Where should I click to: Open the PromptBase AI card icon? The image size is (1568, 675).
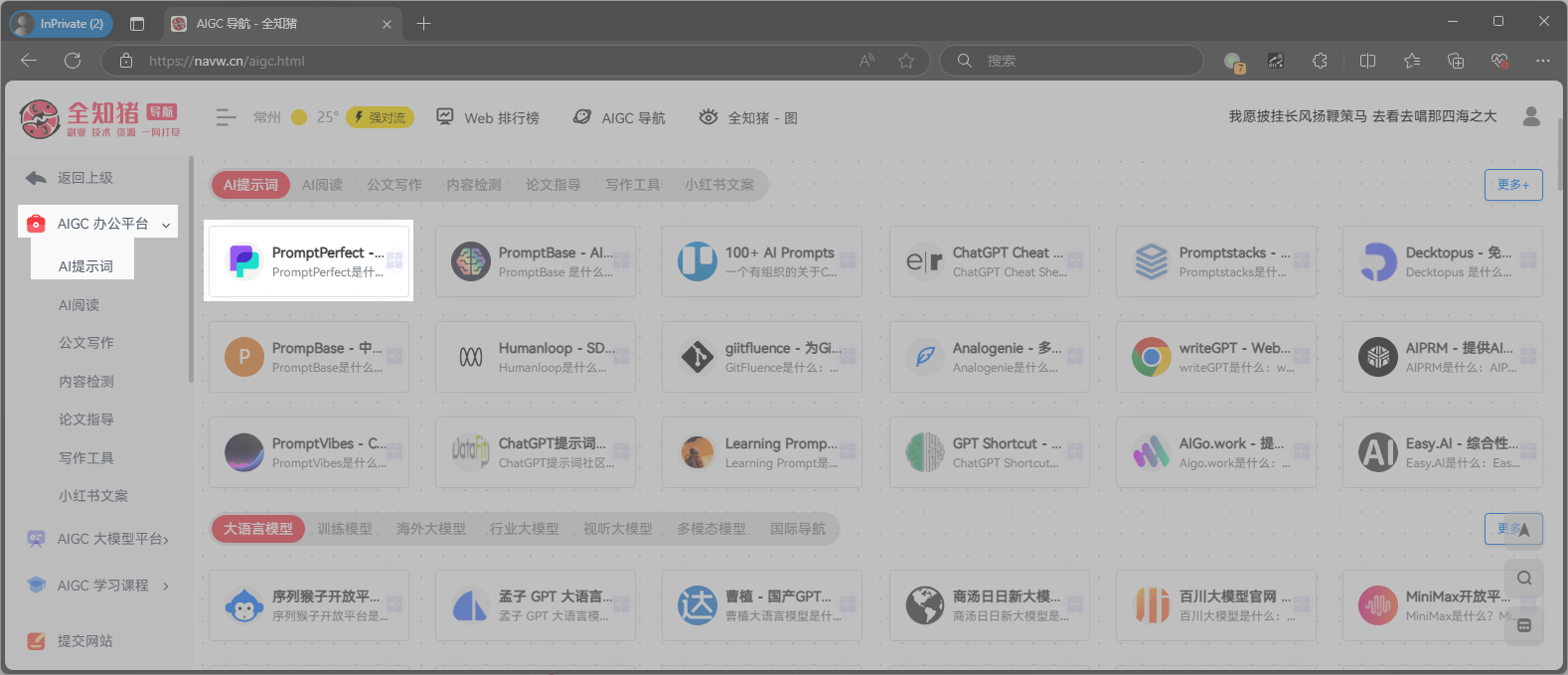pyautogui.click(x=471, y=261)
